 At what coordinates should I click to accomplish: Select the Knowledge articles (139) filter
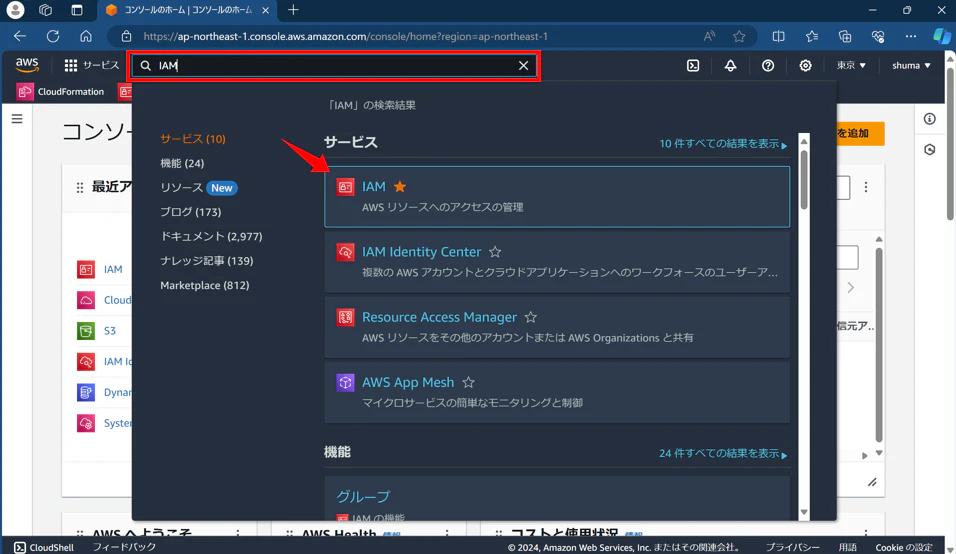(x=207, y=261)
